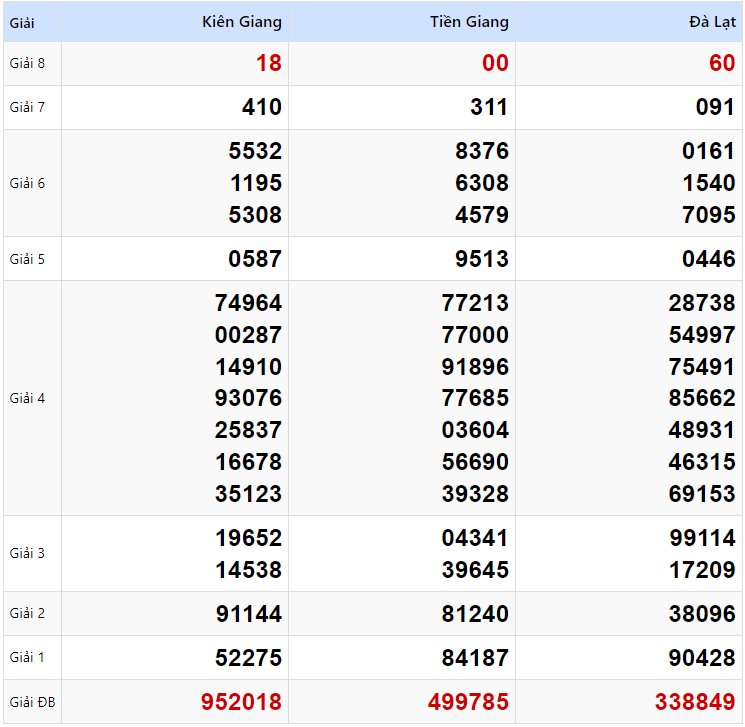Select the Giải 8 row label
This screenshot has height=727, width=745.
tap(27, 64)
